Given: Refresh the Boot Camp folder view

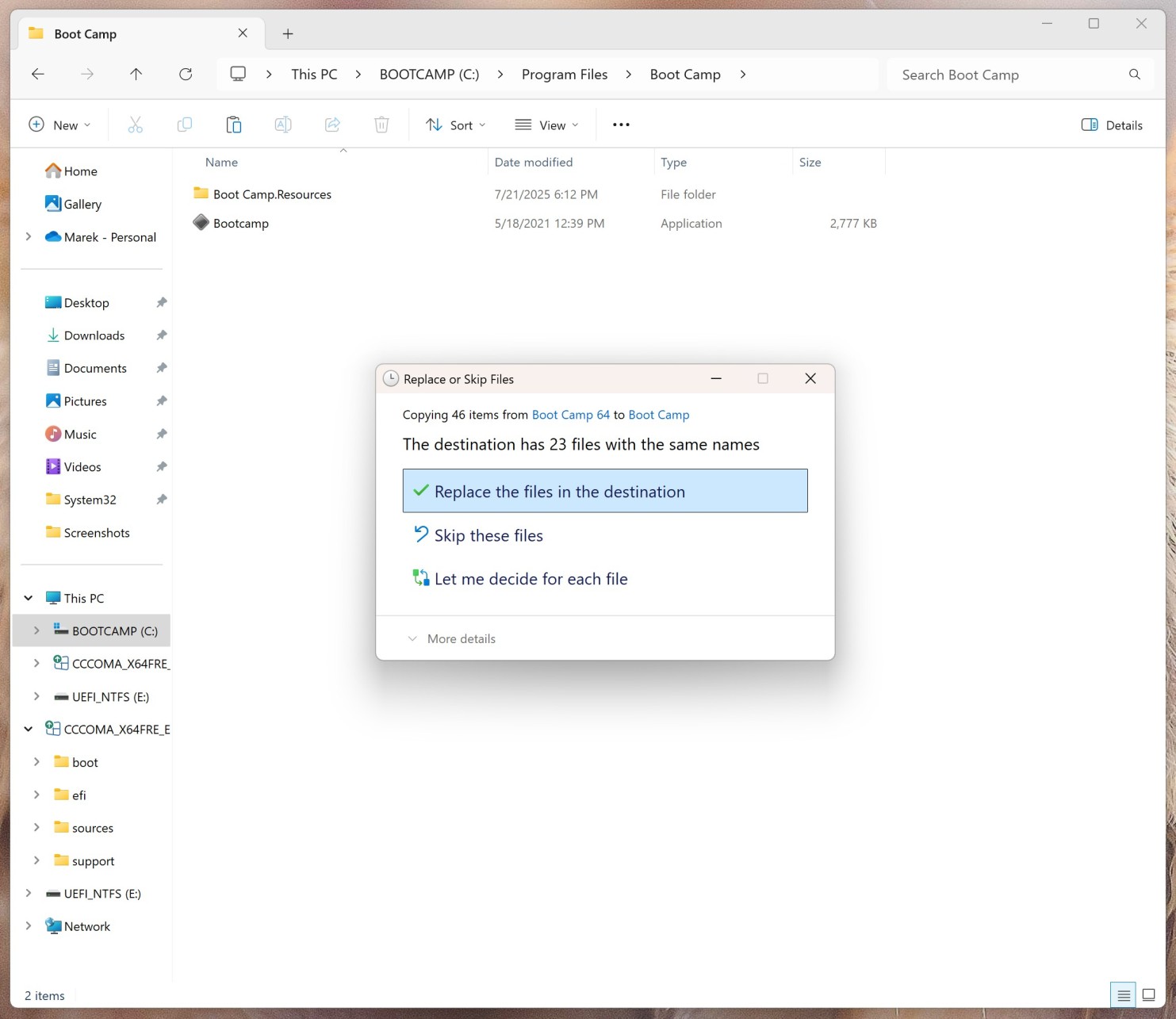Looking at the screenshot, I should [186, 74].
